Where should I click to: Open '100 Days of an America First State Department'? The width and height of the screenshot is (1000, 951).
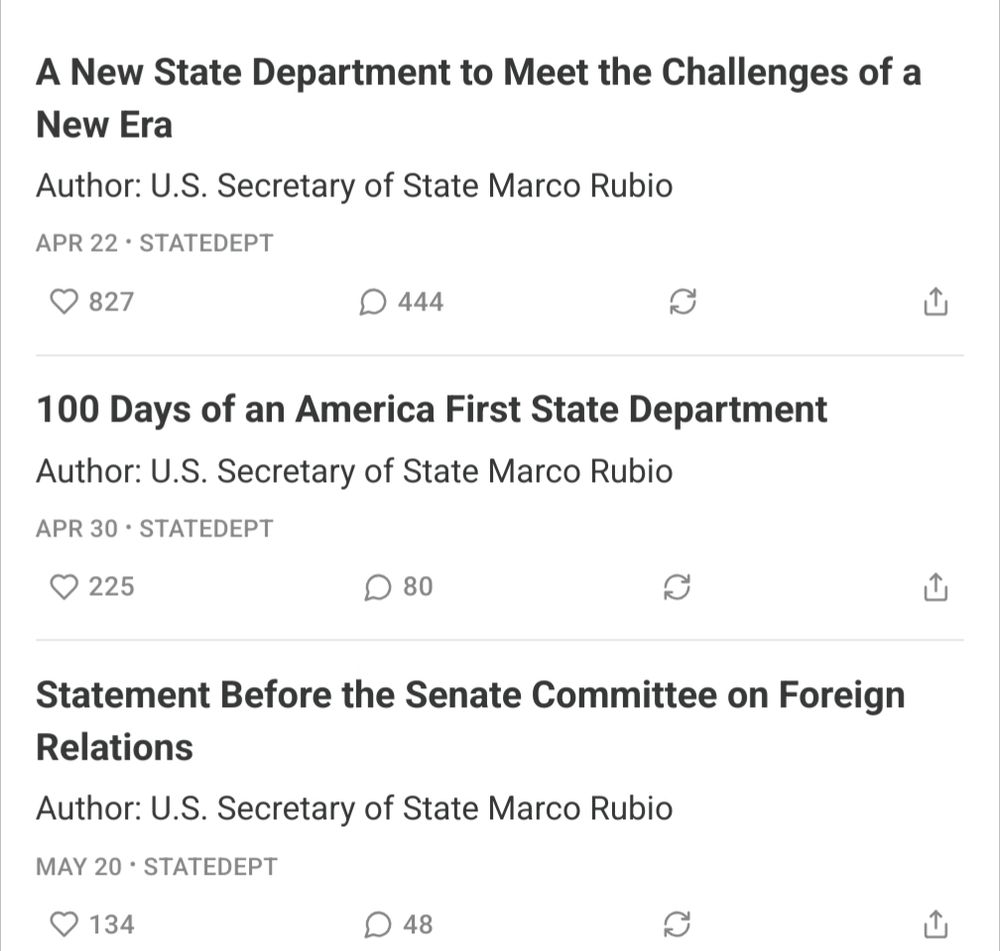pos(432,409)
